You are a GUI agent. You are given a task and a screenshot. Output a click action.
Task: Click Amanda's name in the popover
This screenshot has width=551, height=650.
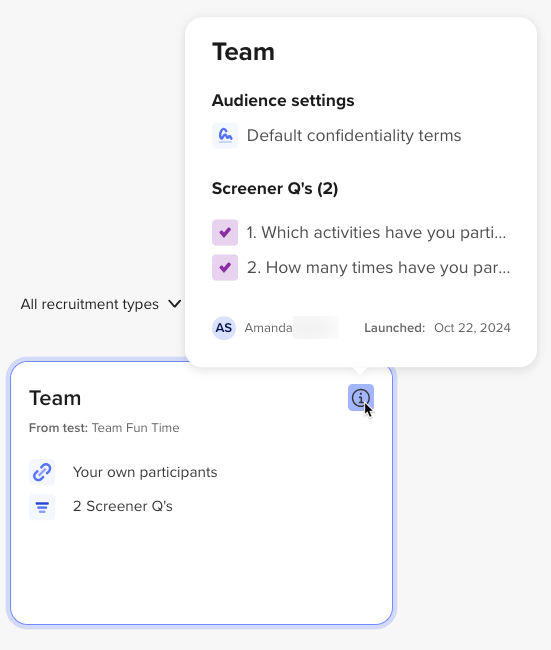click(268, 328)
